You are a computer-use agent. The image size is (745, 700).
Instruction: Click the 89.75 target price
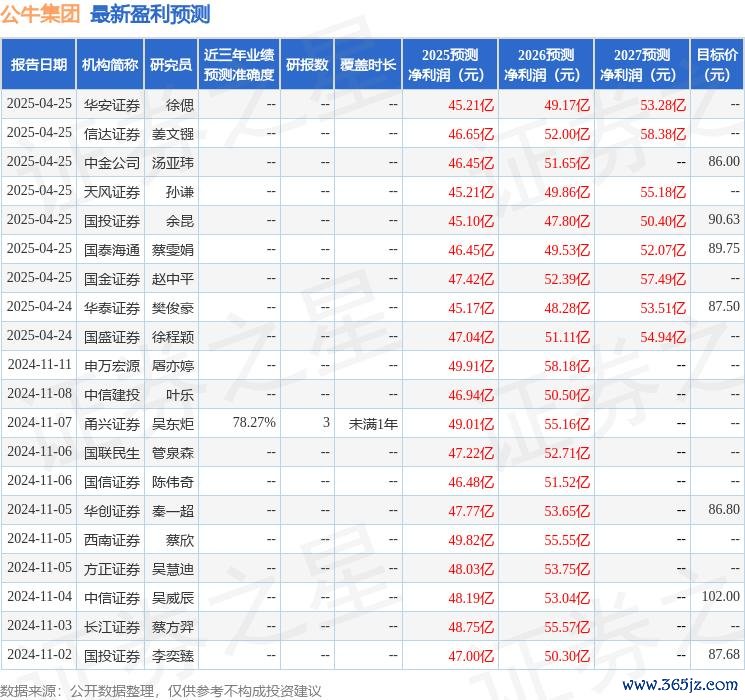(724, 249)
